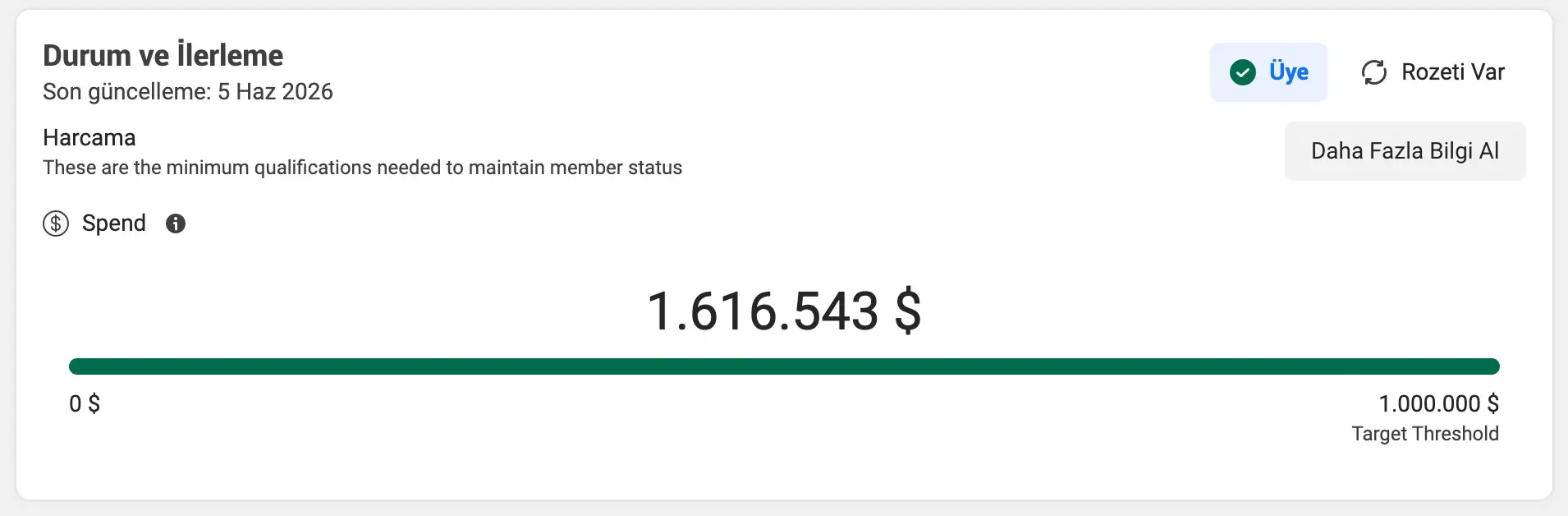Screen dimensions: 1568x516
Task: Click the Harcama section title
Action: click(x=89, y=137)
